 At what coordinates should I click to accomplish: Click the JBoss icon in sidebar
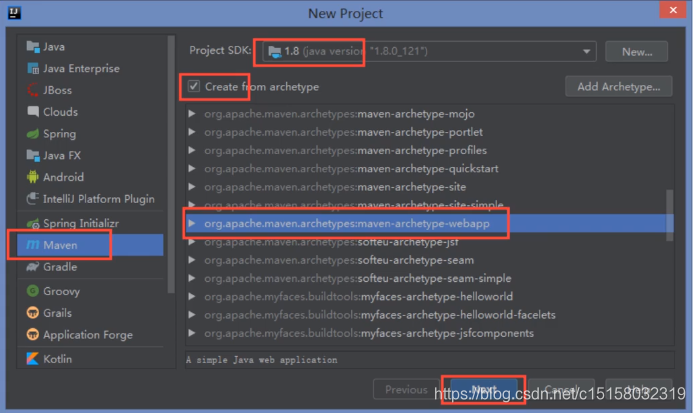coord(33,90)
